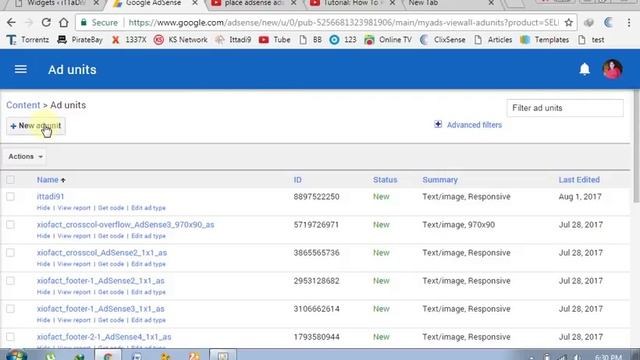Open xiofact_footer-2-1_AdSense4_1x1_as ad unit

pyautogui.click(x=104, y=337)
